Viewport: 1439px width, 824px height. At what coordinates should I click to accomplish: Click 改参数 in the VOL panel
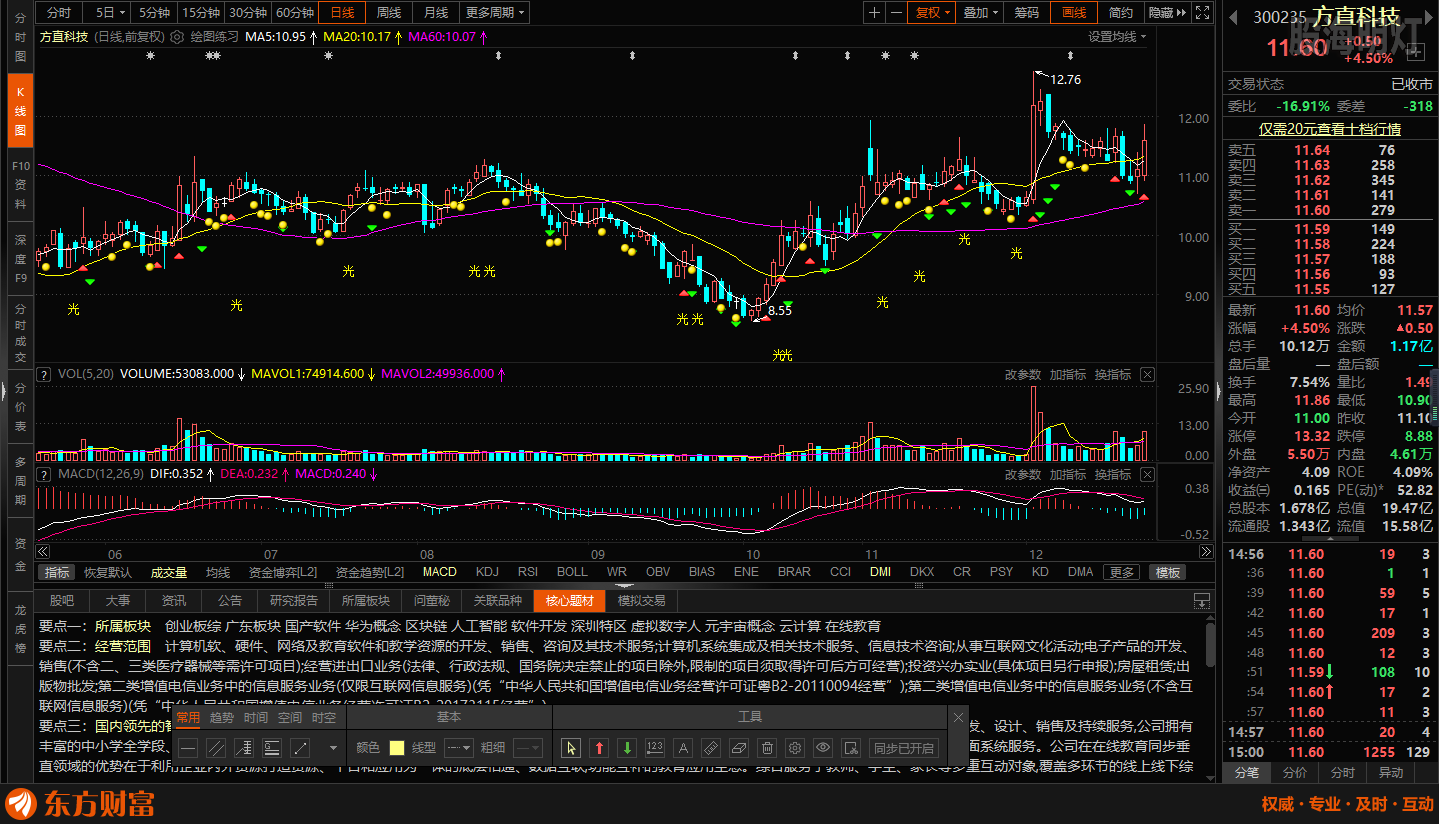pos(1023,374)
